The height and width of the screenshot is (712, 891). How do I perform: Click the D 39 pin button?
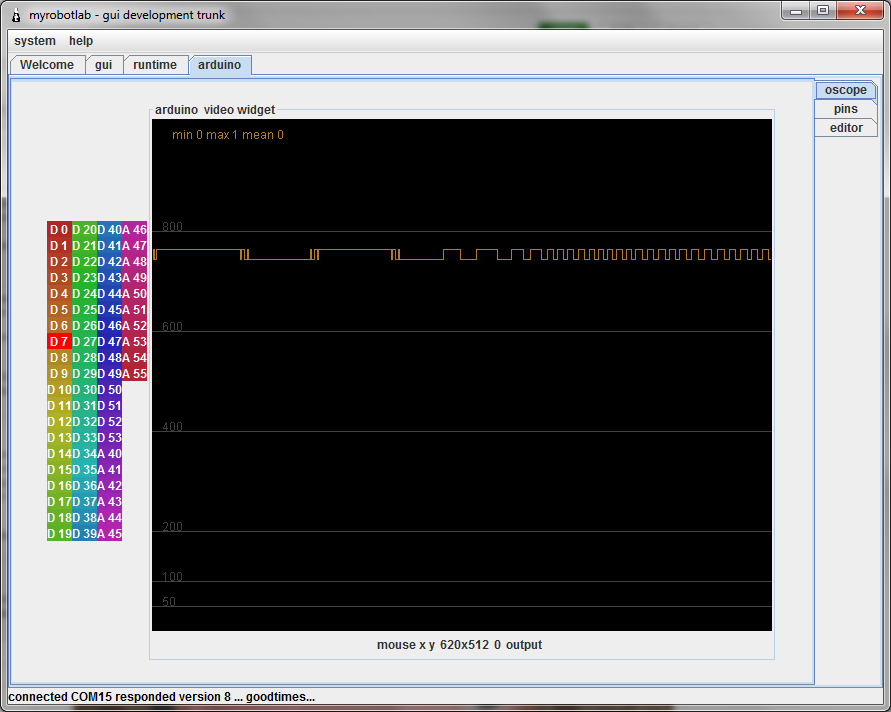(x=84, y=533)
